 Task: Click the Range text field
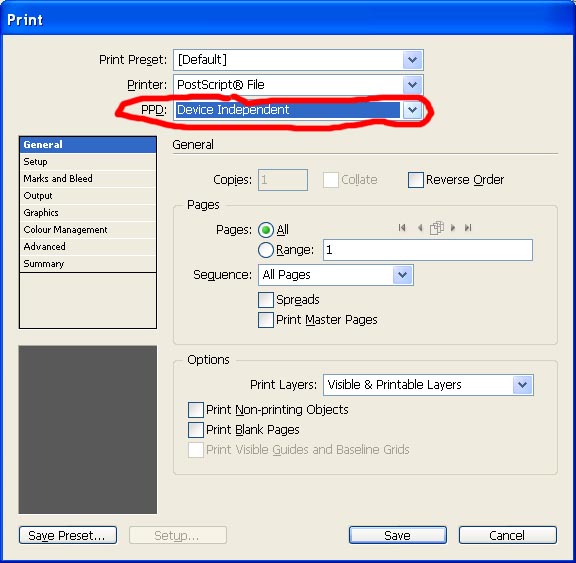[x=428, y=250]
